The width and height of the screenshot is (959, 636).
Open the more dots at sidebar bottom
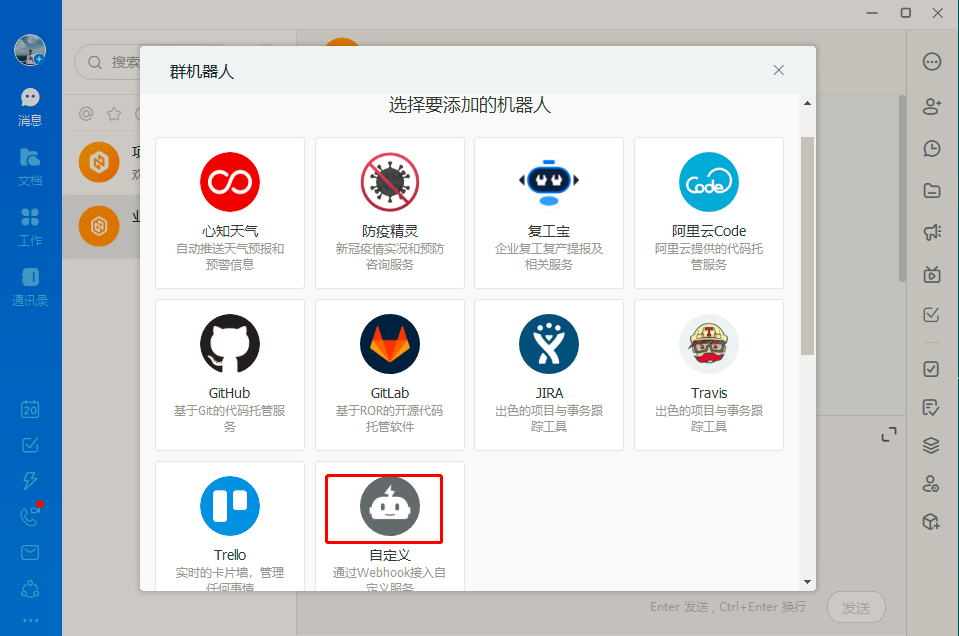click(30, 620)
